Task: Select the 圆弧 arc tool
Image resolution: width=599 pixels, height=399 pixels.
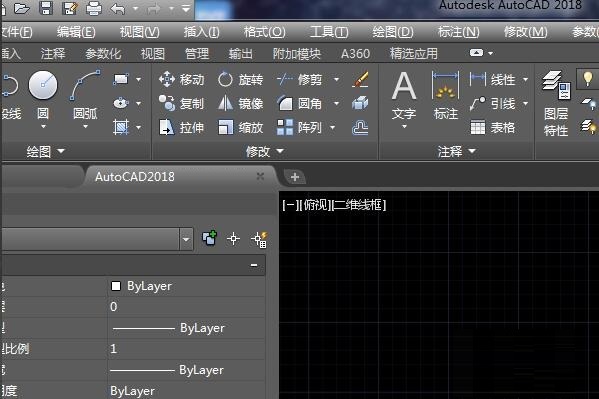Action: pyautogui.click(x=85, y=96)
